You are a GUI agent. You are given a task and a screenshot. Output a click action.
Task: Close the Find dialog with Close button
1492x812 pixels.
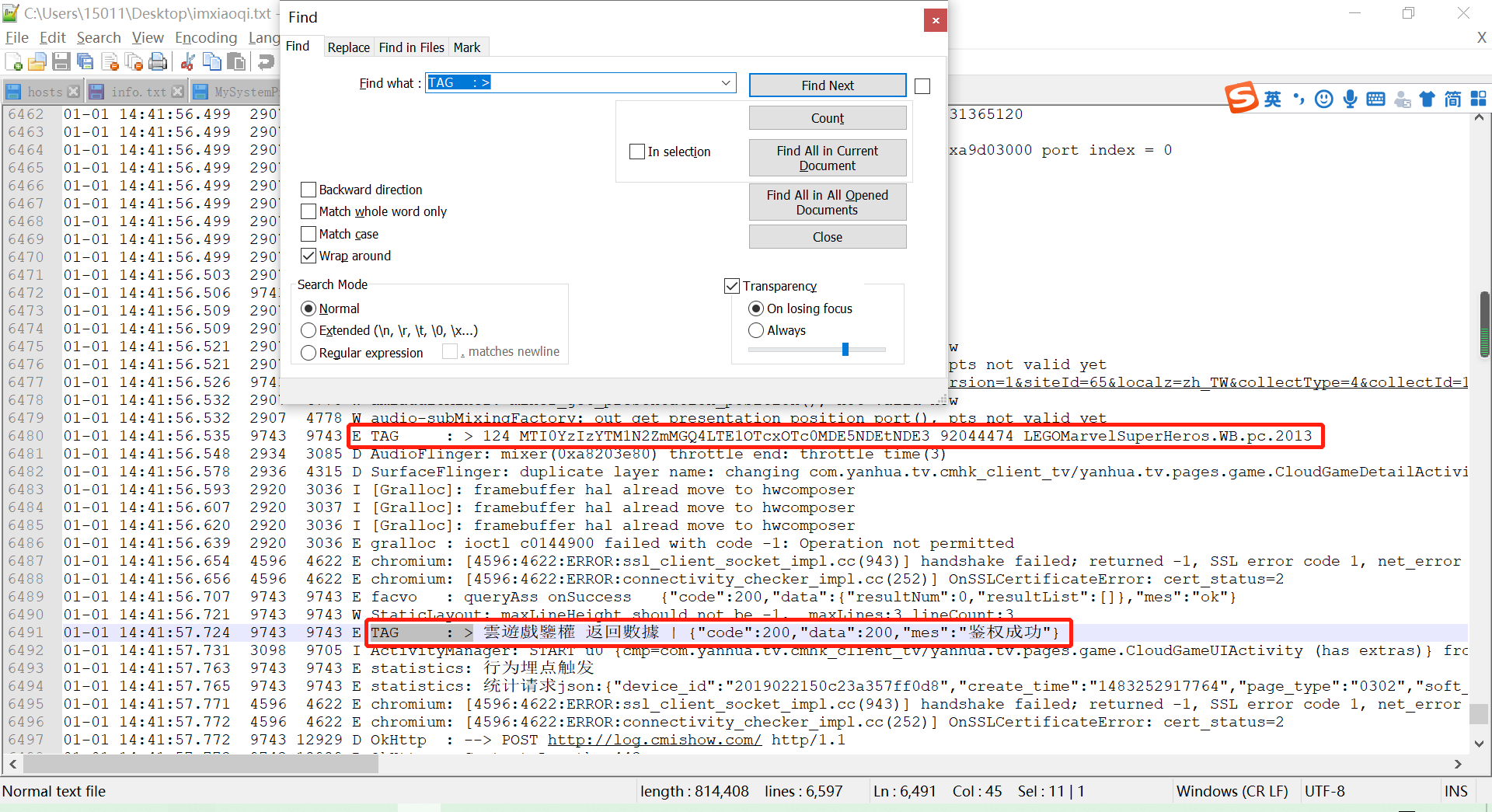828,237
